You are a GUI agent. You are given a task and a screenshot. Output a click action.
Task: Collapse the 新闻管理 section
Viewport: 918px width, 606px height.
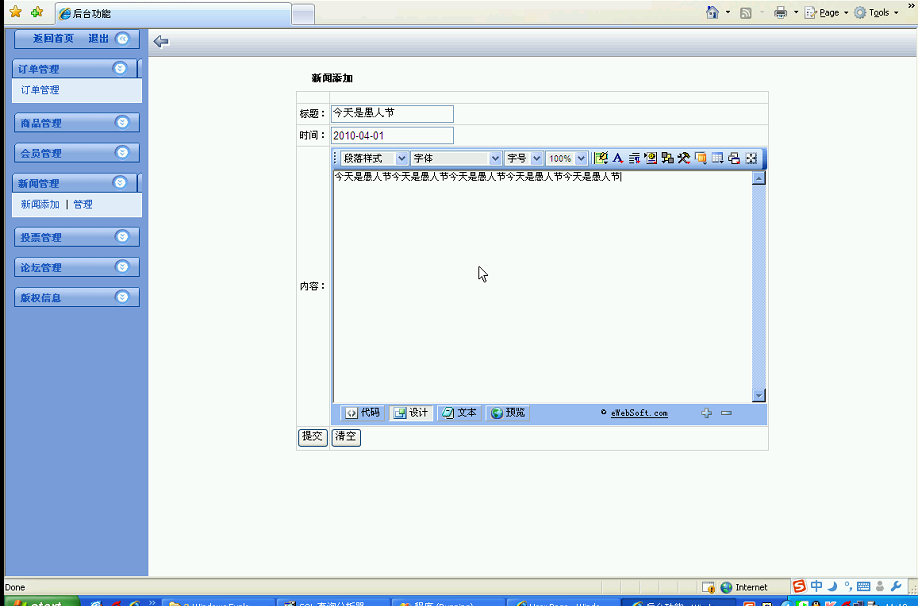pyautogui.click(x=119, y=183)
